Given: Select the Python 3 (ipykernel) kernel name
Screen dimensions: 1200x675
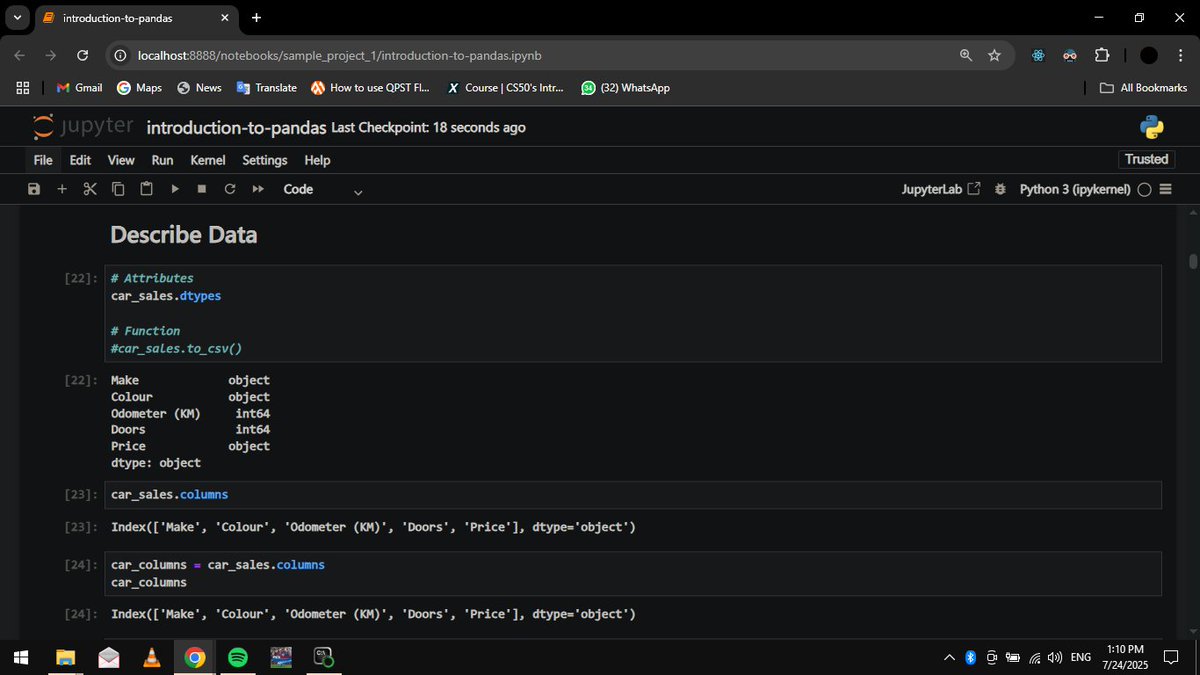Looking at the screenshot, I should coord(1075,189).
